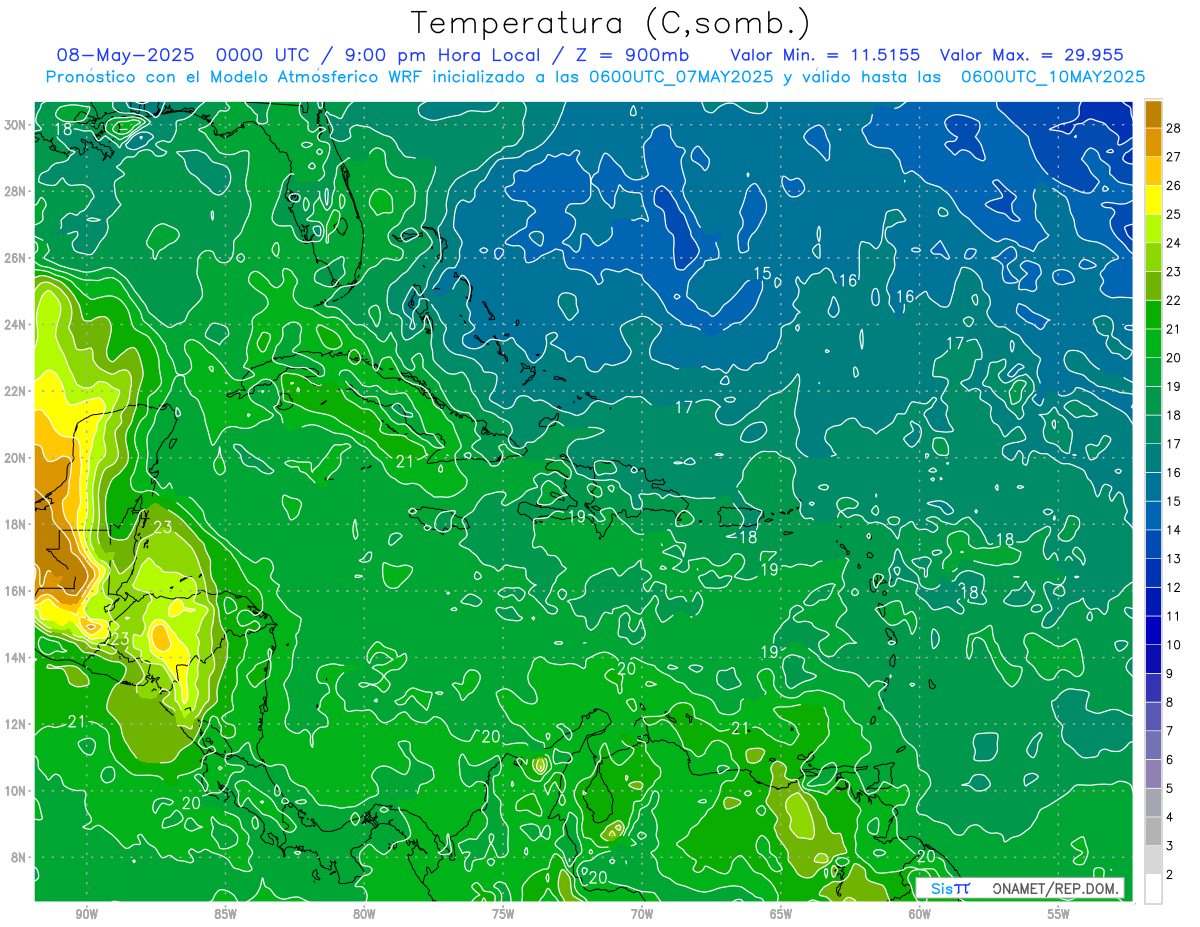Pick the colorbar segment between 14 and 15

coord(1153,515)
